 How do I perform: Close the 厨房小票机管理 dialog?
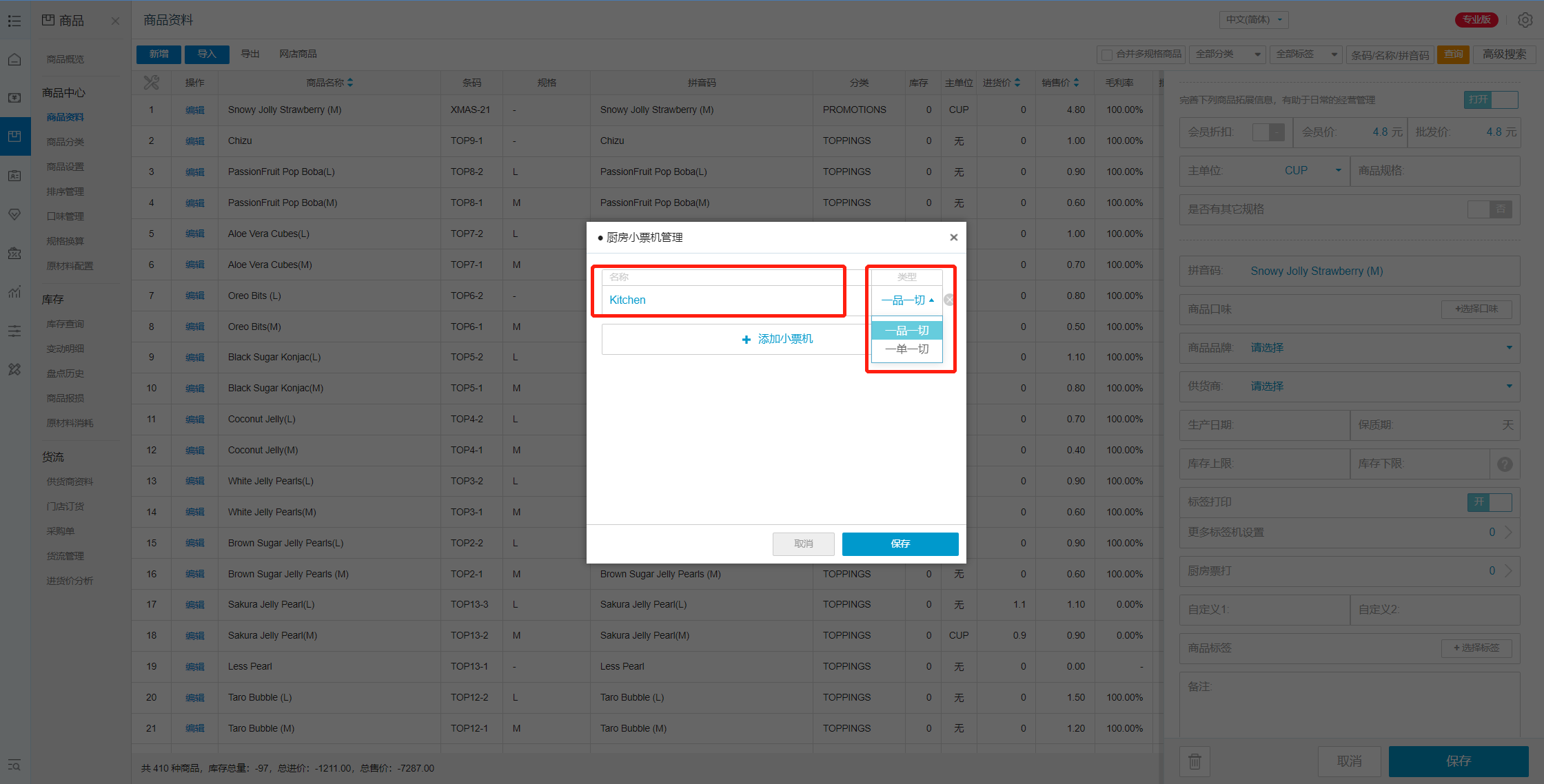(x=953, y=237)
